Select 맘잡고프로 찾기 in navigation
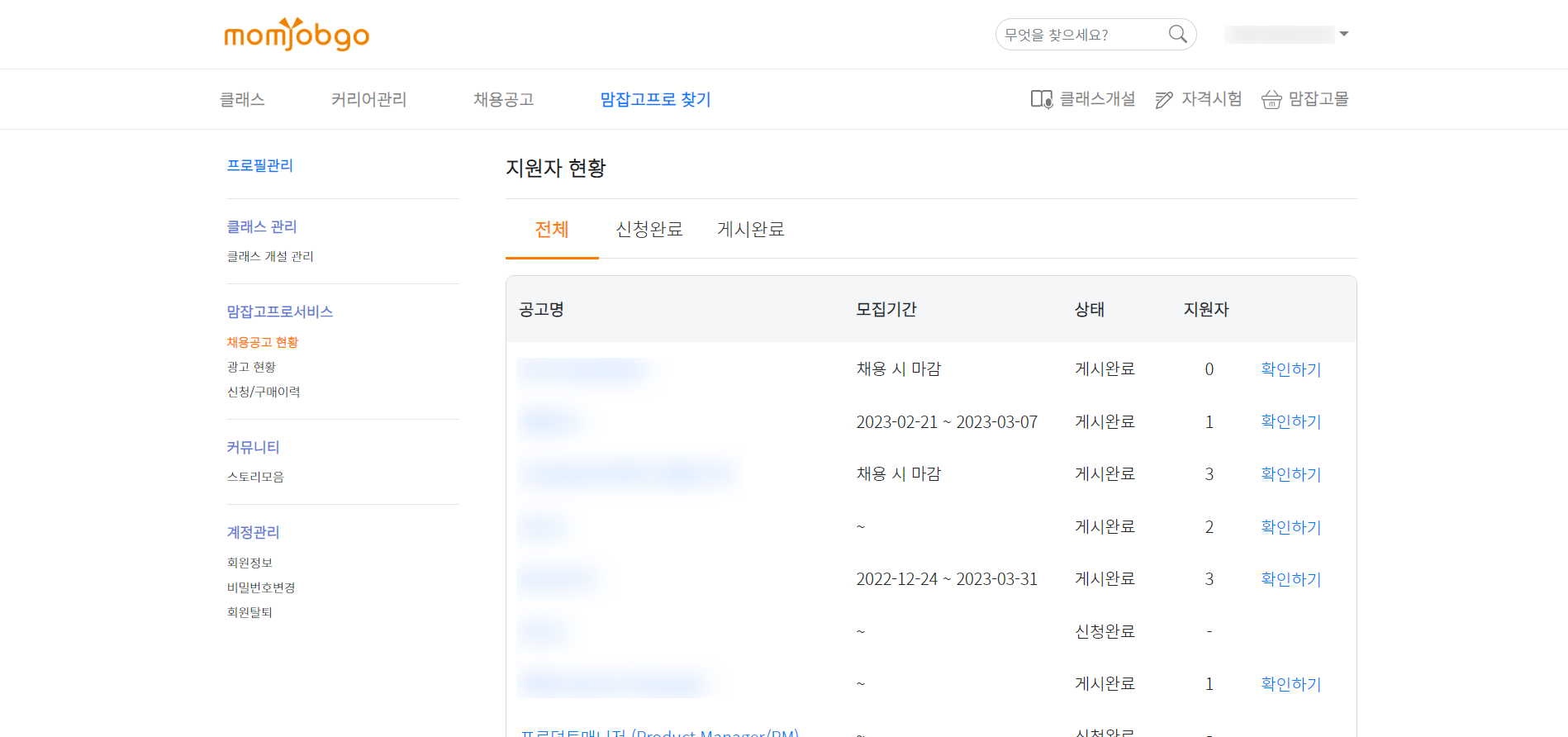1568x737 pixels. click(x=655, y=99)
